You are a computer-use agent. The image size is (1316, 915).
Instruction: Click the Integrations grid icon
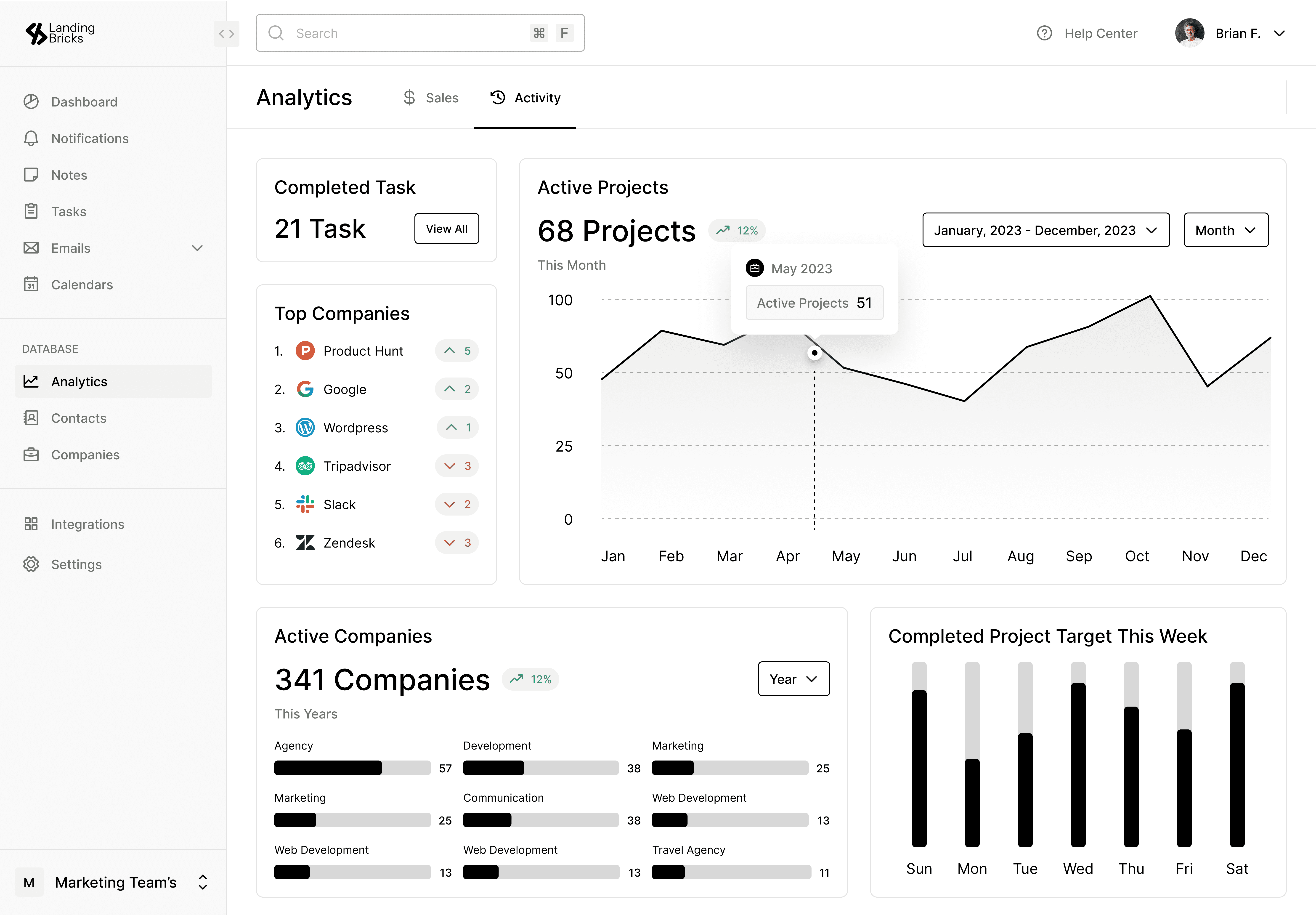pyautogui.click(x=31, y=524)
